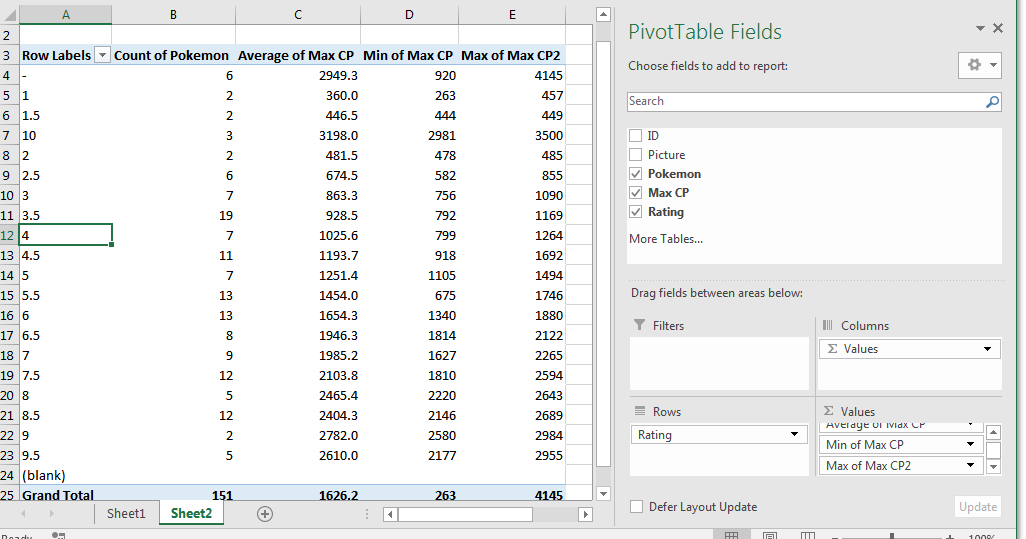Check the ID field checkbox
The width and height of the screenshot is (1026, 539).
pos(635,135)
